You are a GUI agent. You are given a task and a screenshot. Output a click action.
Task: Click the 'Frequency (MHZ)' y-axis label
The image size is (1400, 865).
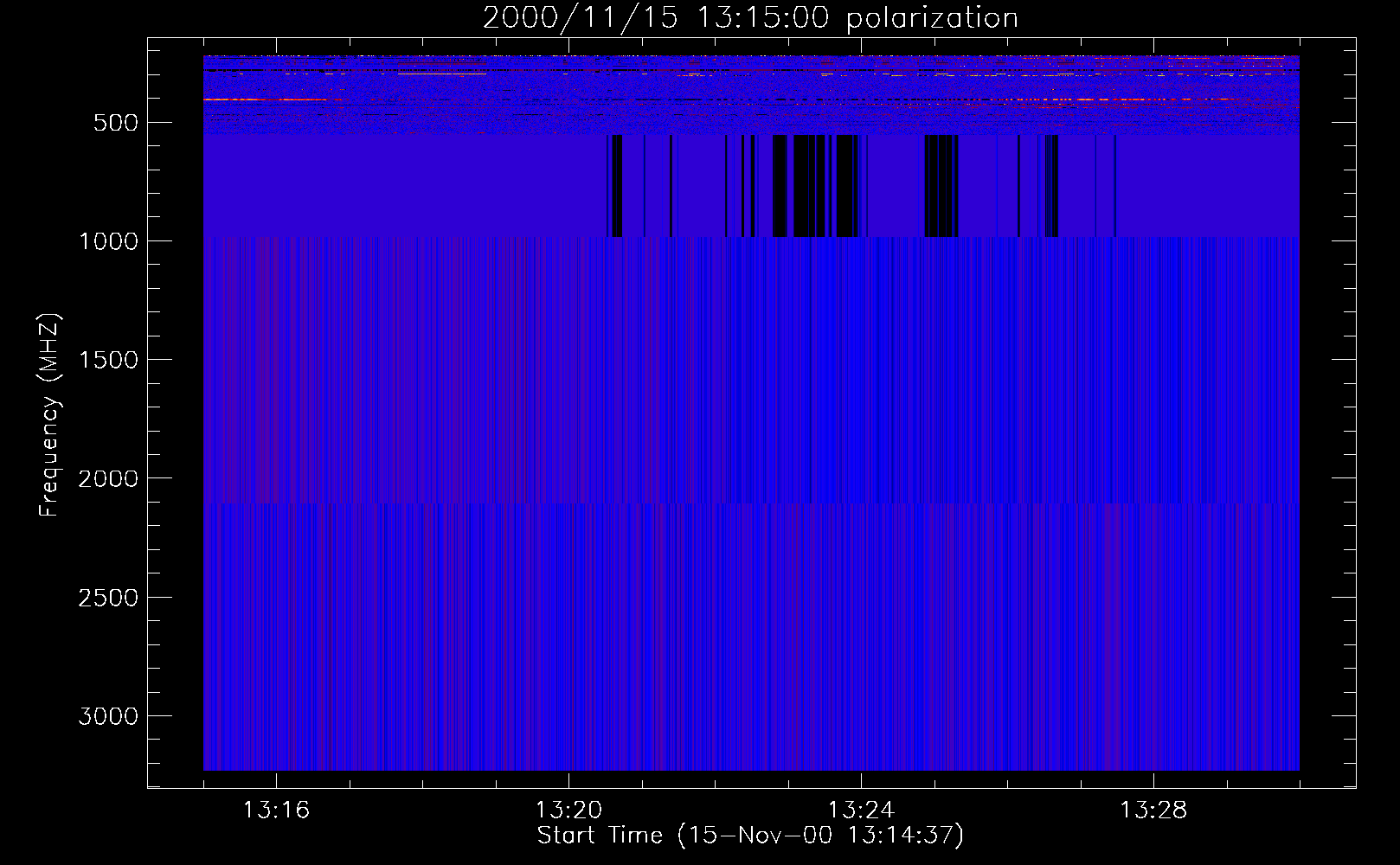click(50, 415)
